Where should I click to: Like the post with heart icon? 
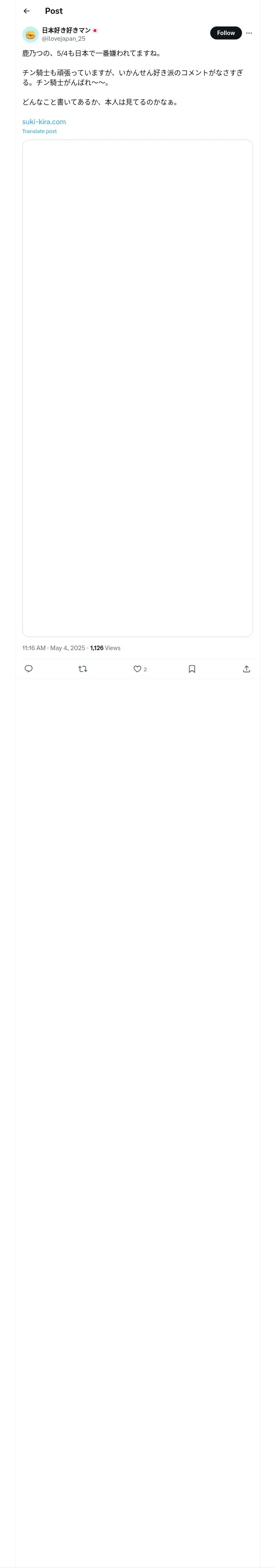(137, 668)
